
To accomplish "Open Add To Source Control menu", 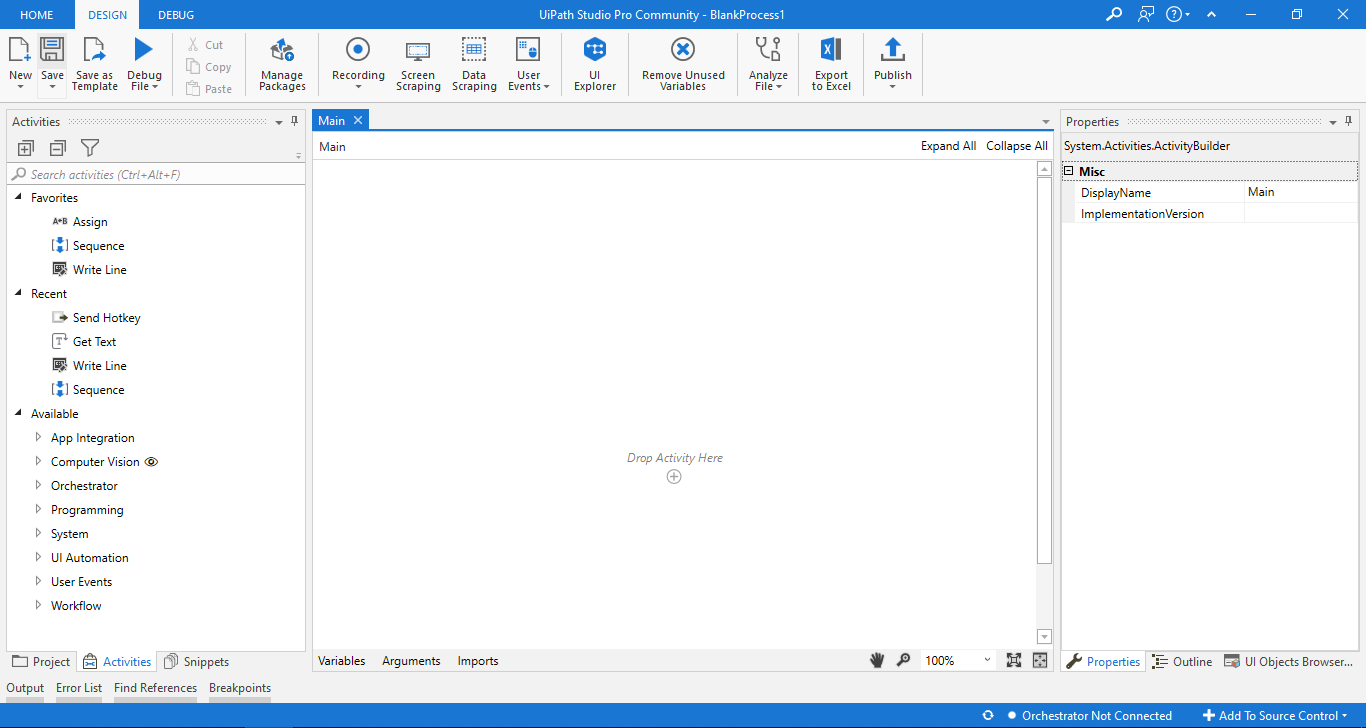I will pos(1276,715).
